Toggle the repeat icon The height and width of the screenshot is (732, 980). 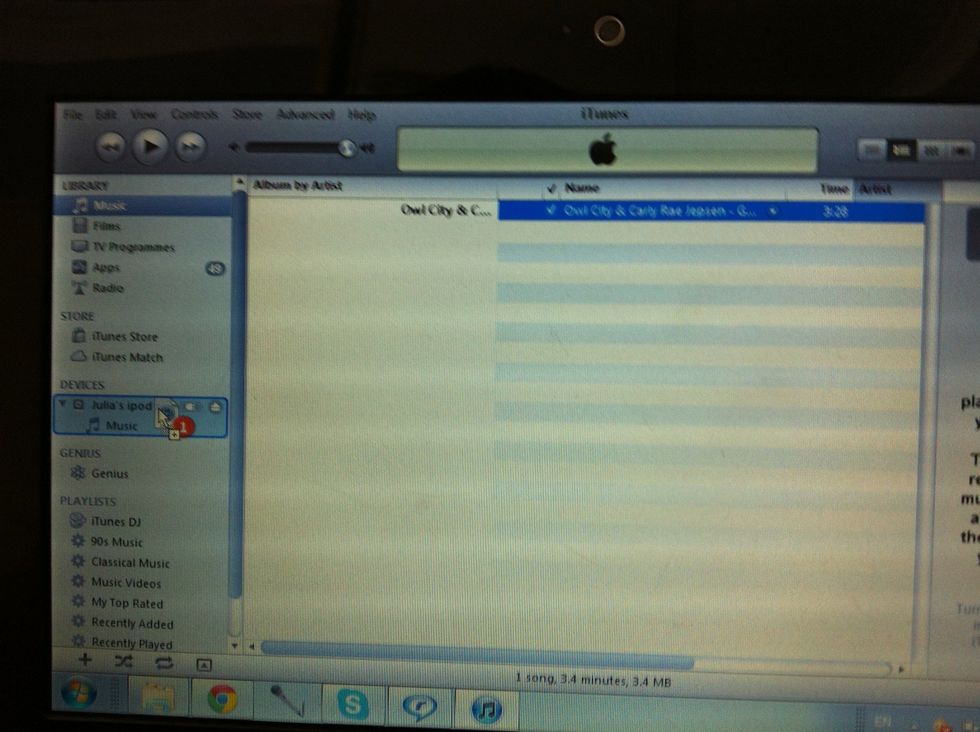[164, 663]
